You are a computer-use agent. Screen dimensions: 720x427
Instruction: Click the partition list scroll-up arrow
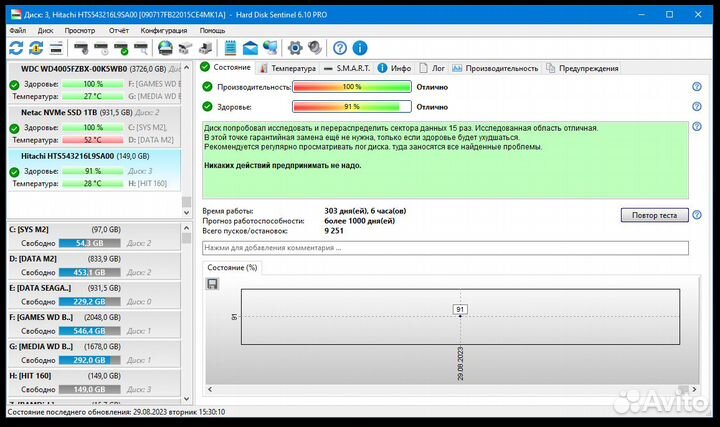click(x=186, y=228)
